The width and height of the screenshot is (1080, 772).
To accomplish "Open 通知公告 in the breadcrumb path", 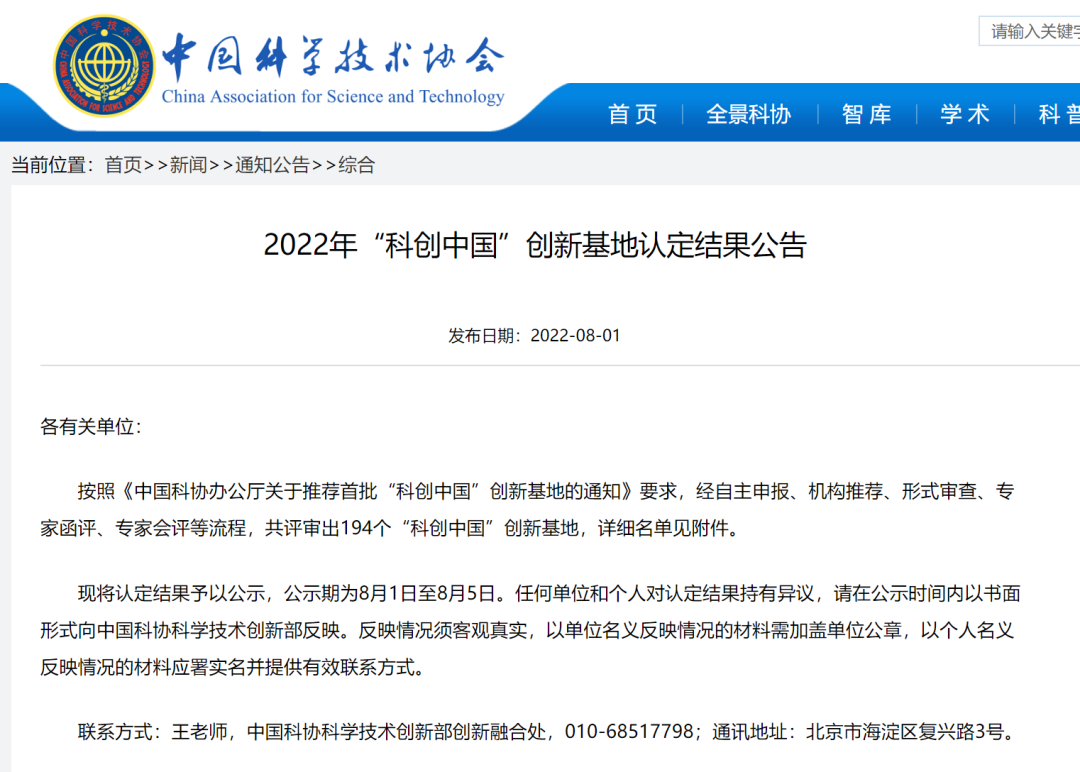I will coord(272,165).
